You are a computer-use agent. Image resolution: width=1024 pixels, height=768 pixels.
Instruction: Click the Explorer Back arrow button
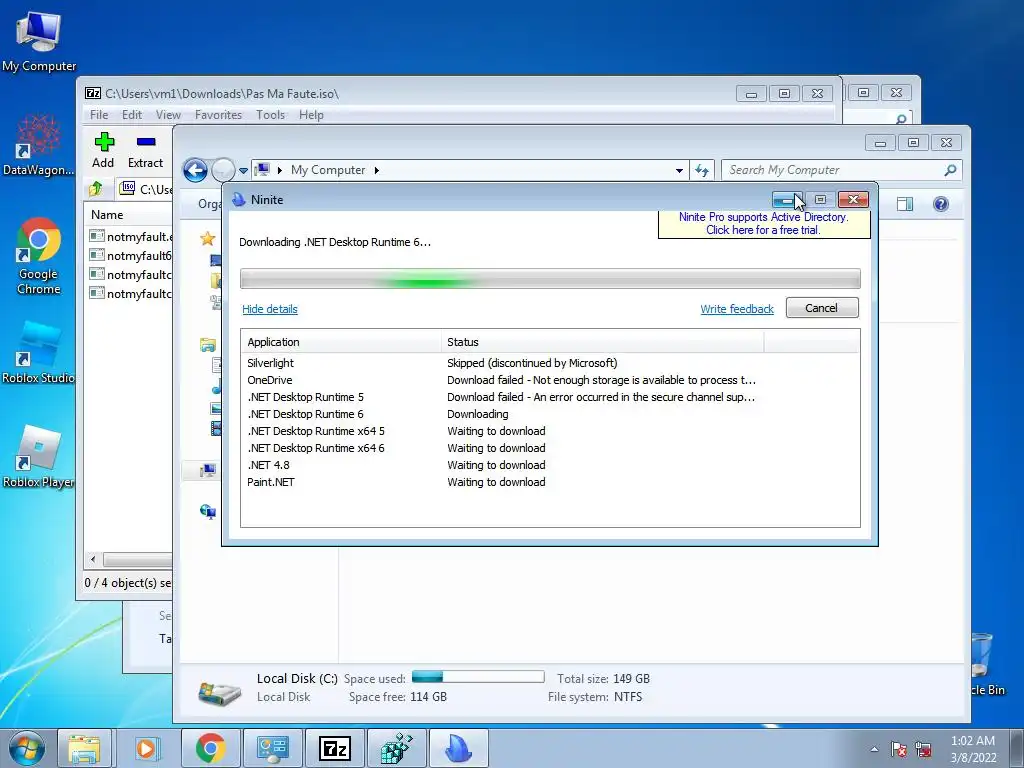[195, 170]
